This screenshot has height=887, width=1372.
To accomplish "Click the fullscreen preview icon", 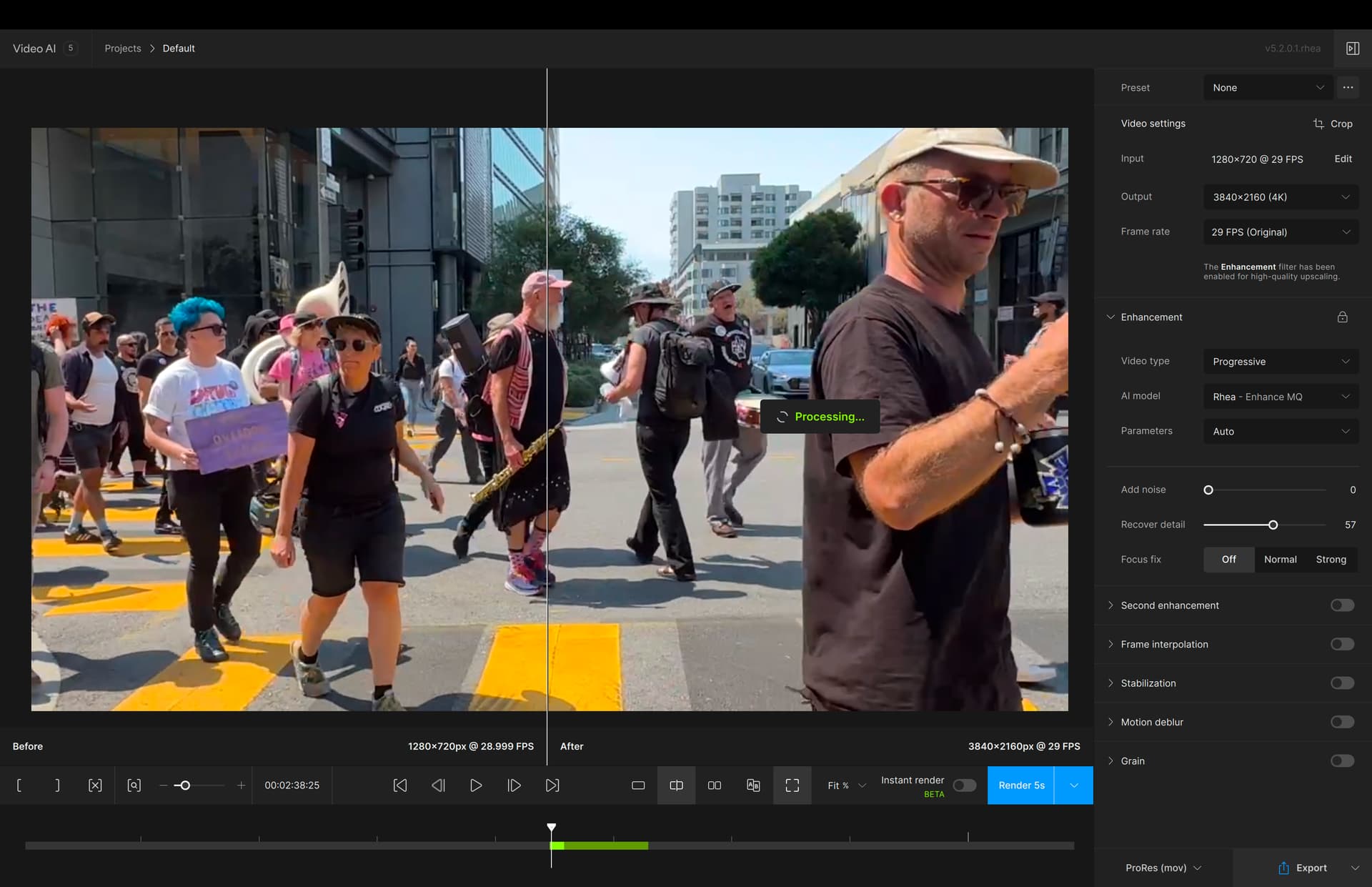I will pyautogui.click(x=792, y=786).
